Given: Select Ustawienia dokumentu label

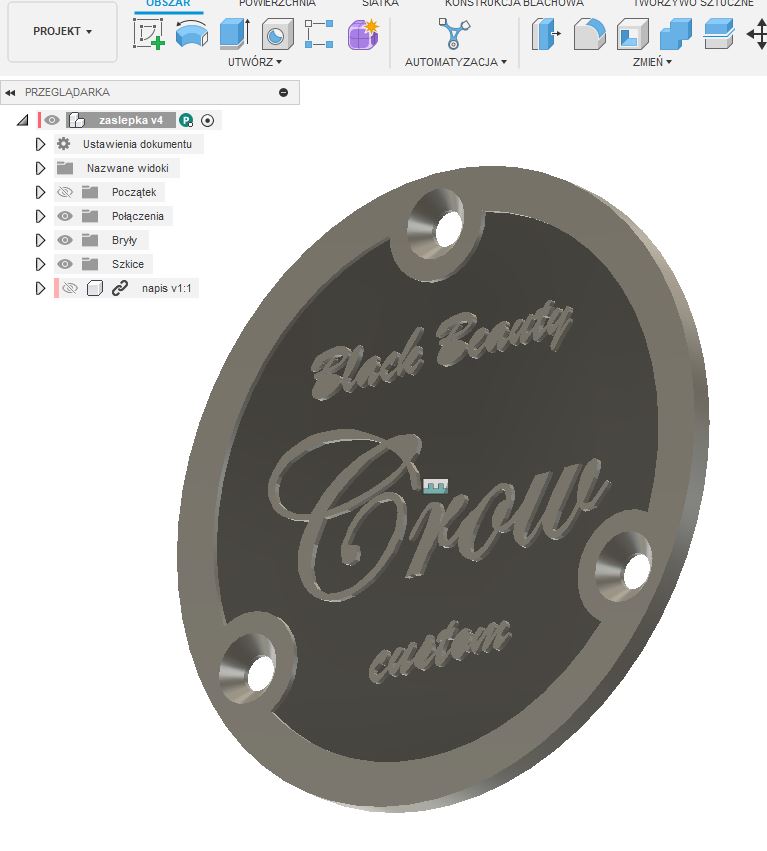Looking at the screenshot, I should (x=137, y=144).
